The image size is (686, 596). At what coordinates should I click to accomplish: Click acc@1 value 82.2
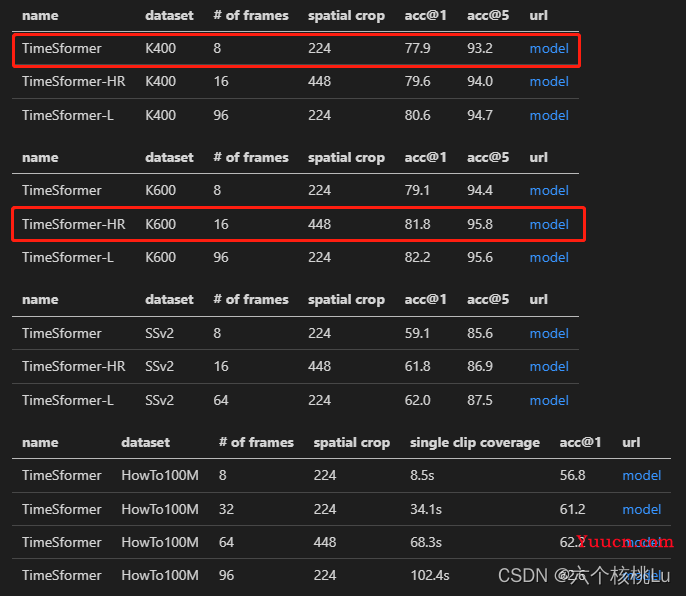[417, 257]
